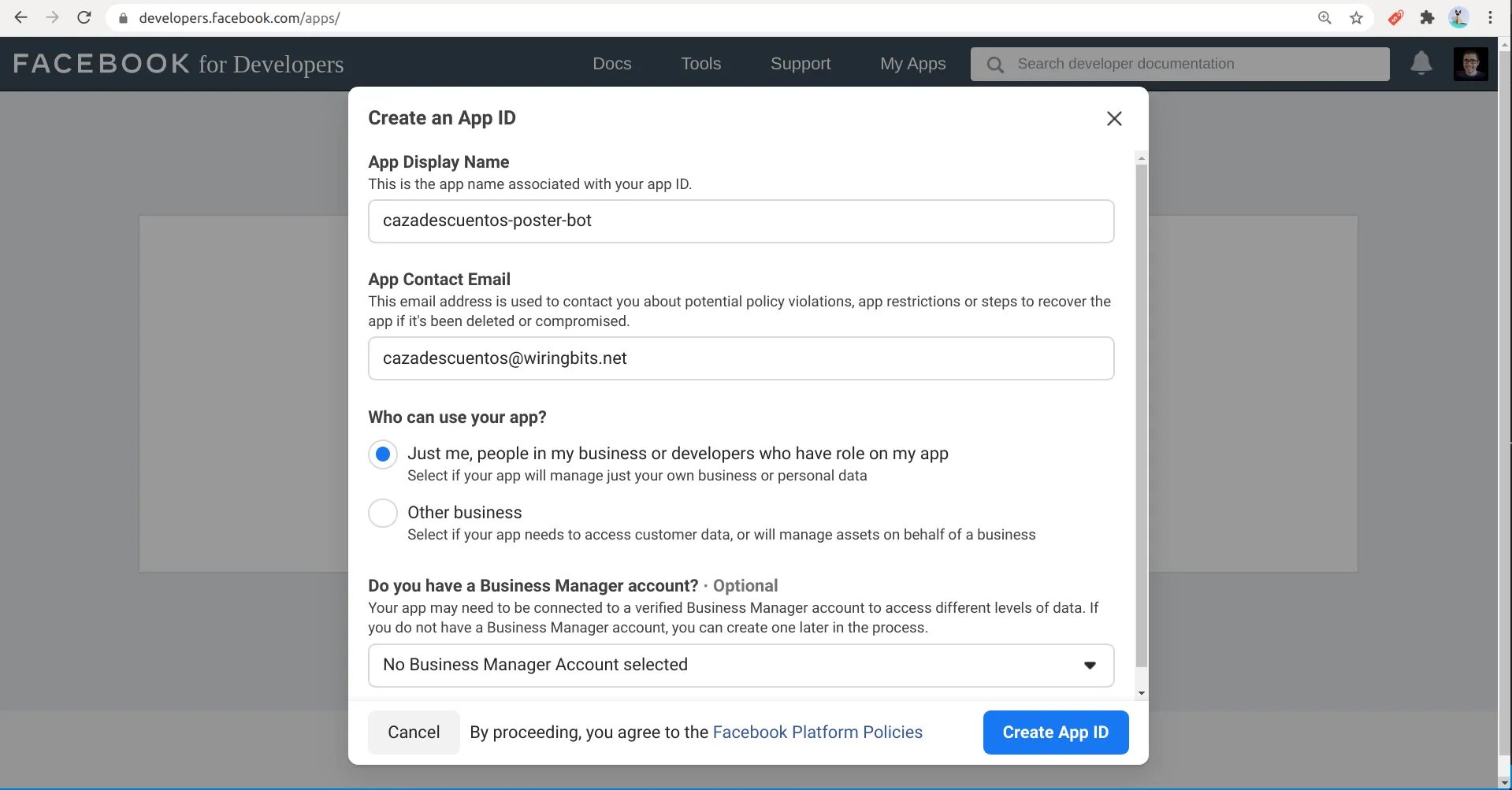Click the 'Create an App ID' title

pos(442,118)
